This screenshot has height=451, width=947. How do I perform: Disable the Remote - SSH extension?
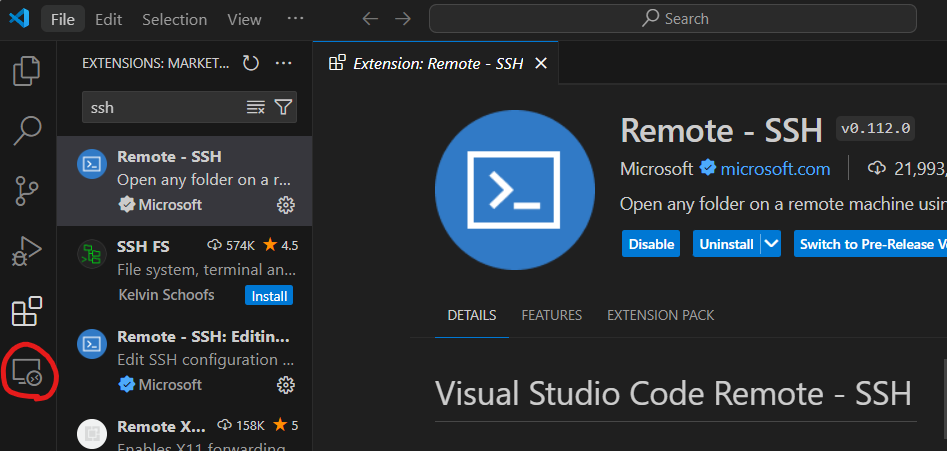tap(651, 244)
